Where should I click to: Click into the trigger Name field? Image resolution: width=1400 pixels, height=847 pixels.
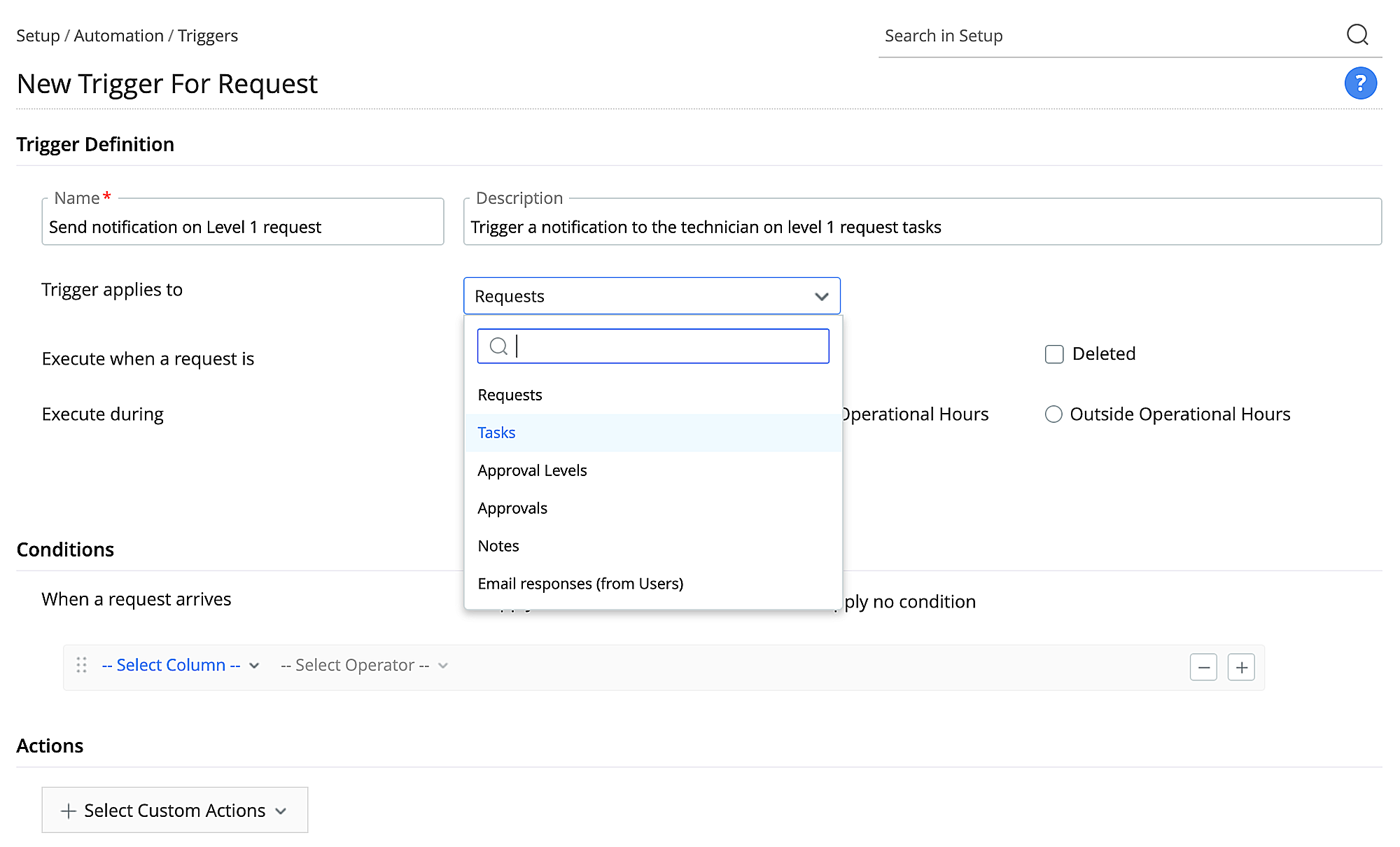[242, 227]
